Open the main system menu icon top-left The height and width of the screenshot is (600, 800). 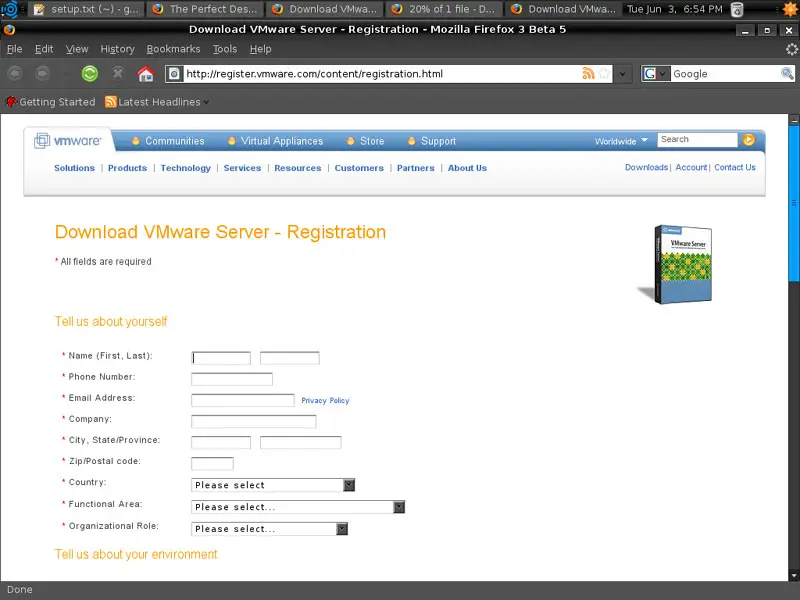point(9,9)
